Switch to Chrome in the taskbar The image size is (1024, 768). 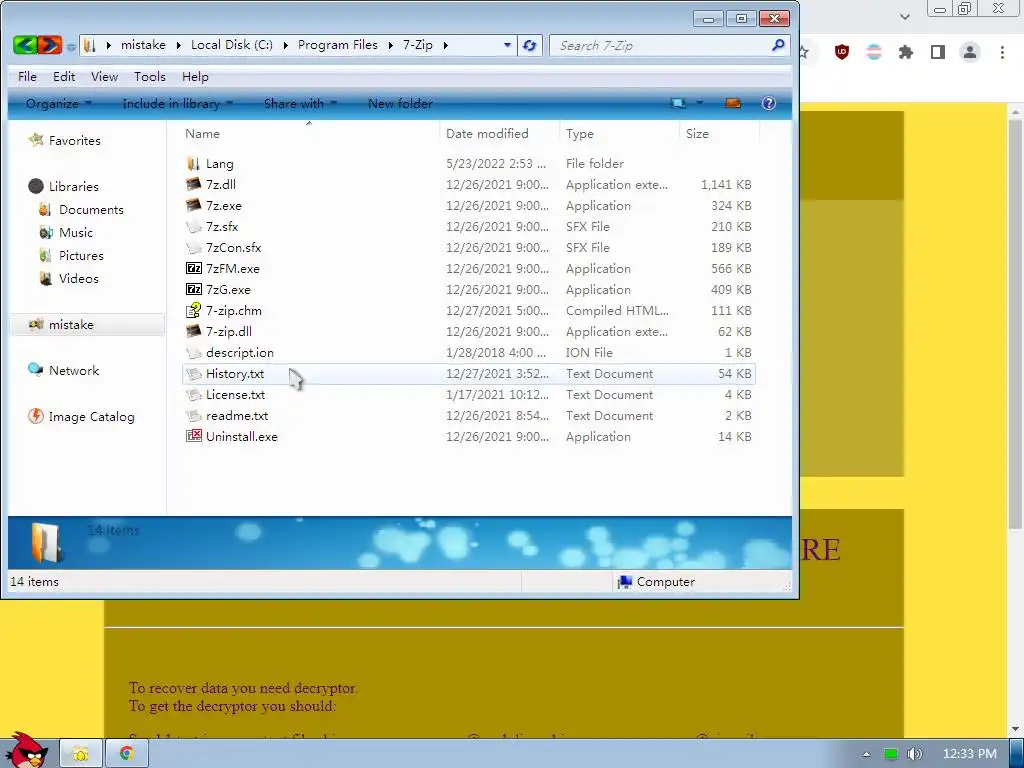[x=127, y=754]
